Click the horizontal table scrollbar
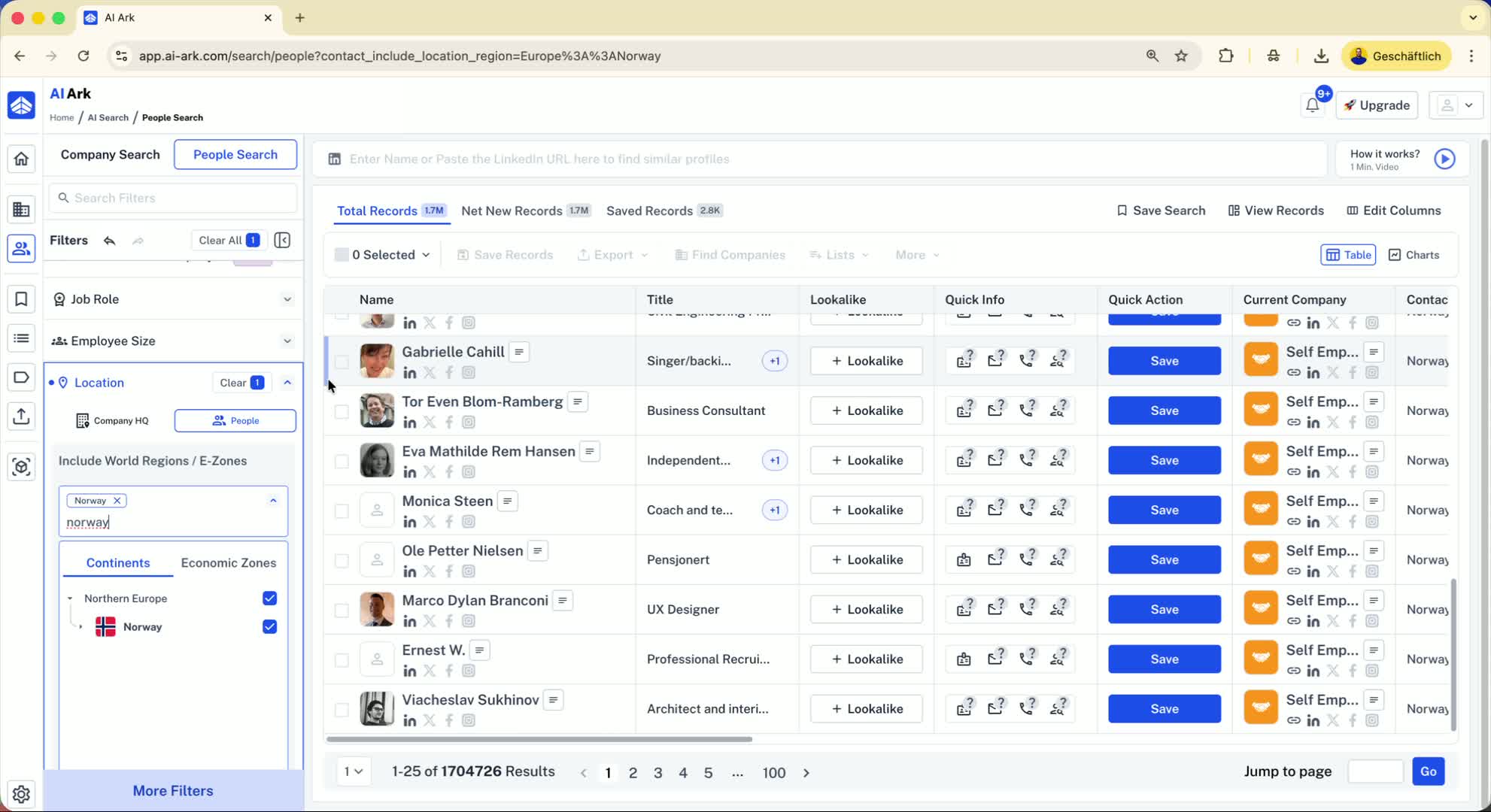The width and height of the screenshot is (1491, 812). pos(539,739)
